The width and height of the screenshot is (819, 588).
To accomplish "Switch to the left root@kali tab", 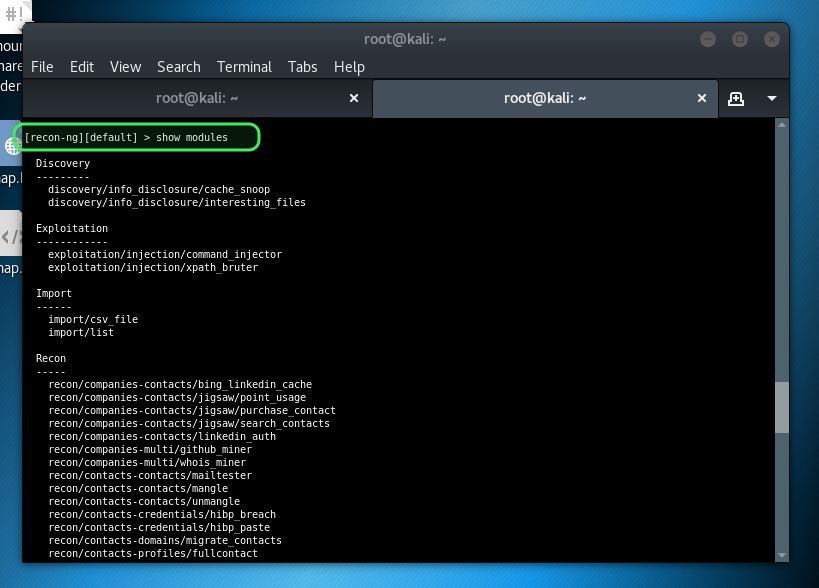I will [x=196, y=98].
